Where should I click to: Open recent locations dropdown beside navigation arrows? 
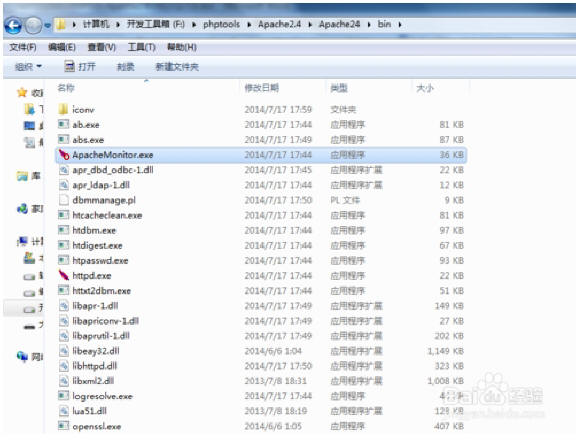tap(47, 26)
